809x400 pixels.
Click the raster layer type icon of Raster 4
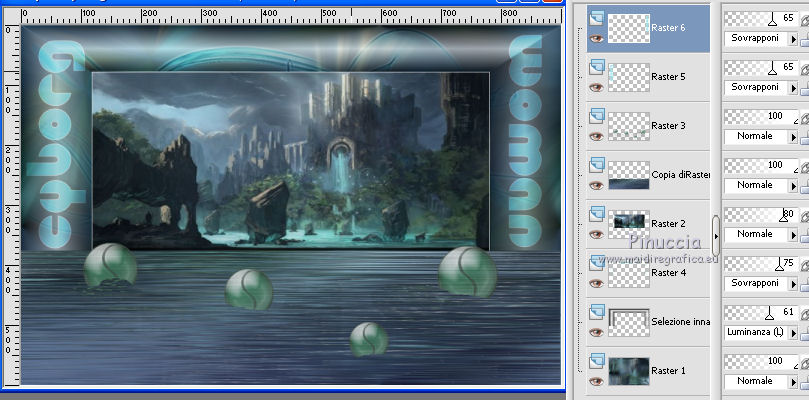(x=597, y=262)
